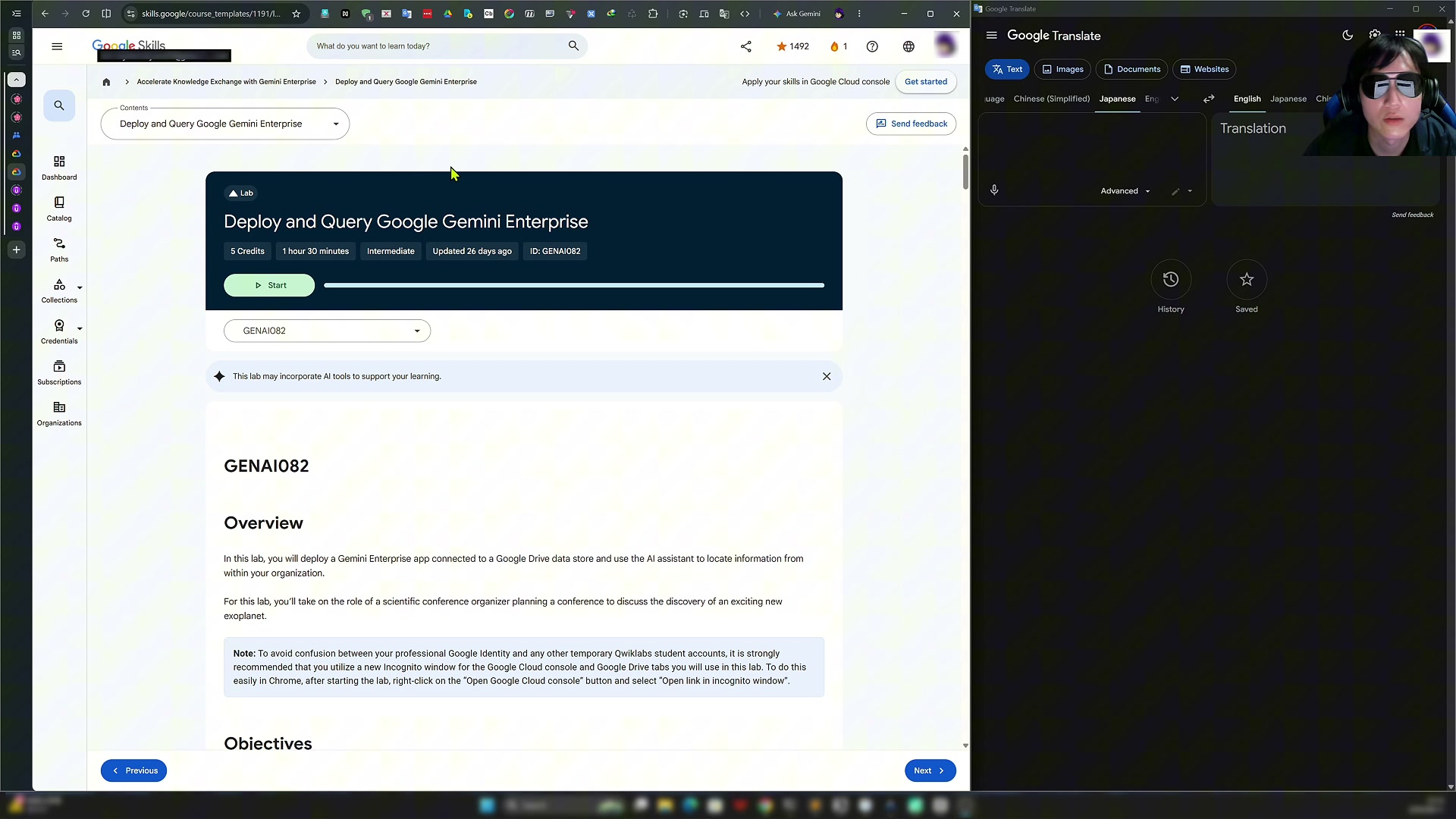Bookmark the page with the star icon
The image size is (1456, 819).
coord(297,14)
